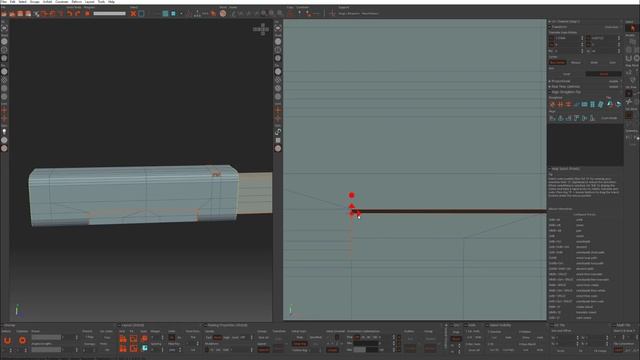Viewport: 640px width, 360px height.
Task: Click the first icon in Align row
Action: [553, 118]
